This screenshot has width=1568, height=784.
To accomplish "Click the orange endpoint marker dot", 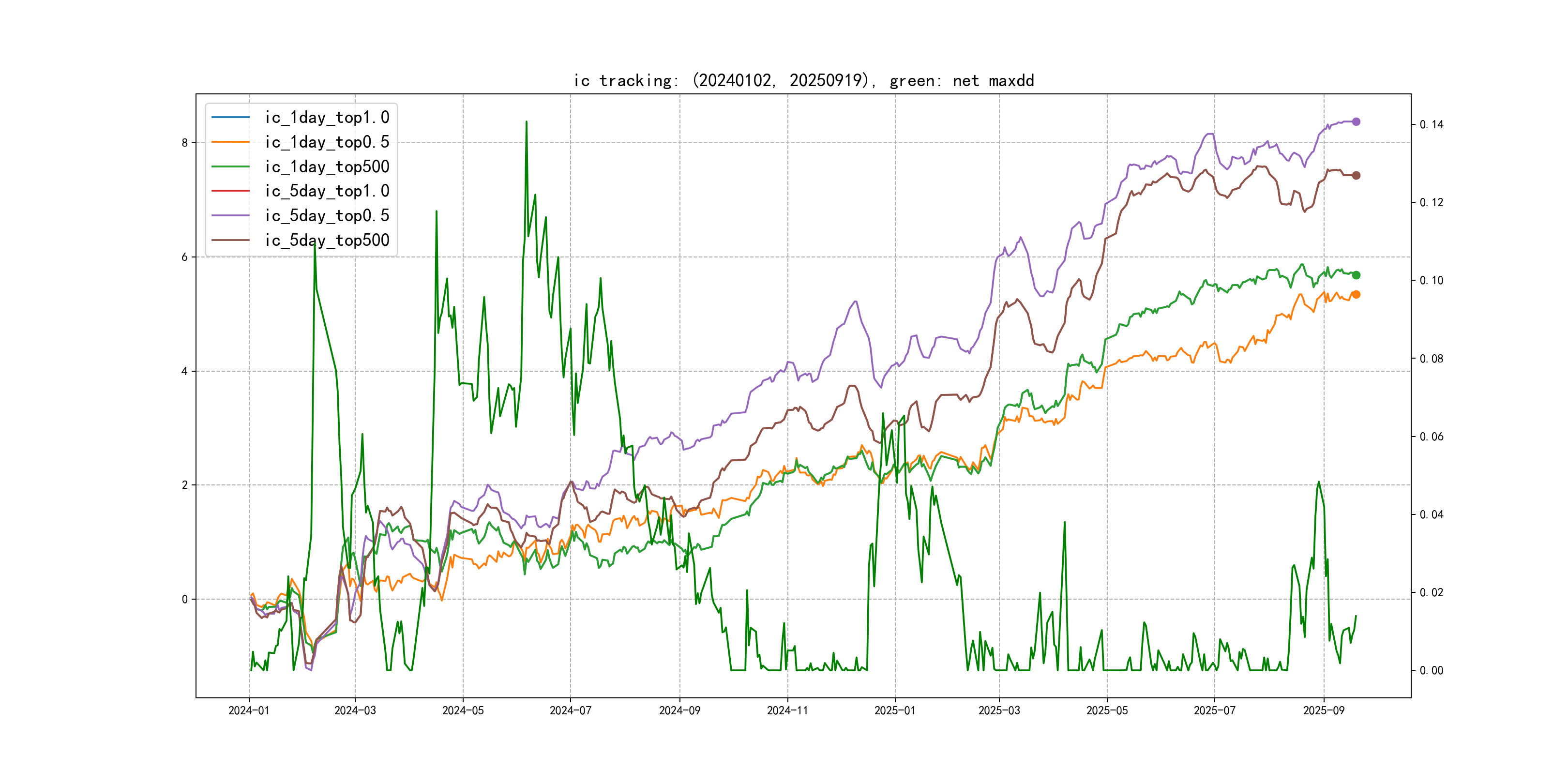I will coord(1356,295).
